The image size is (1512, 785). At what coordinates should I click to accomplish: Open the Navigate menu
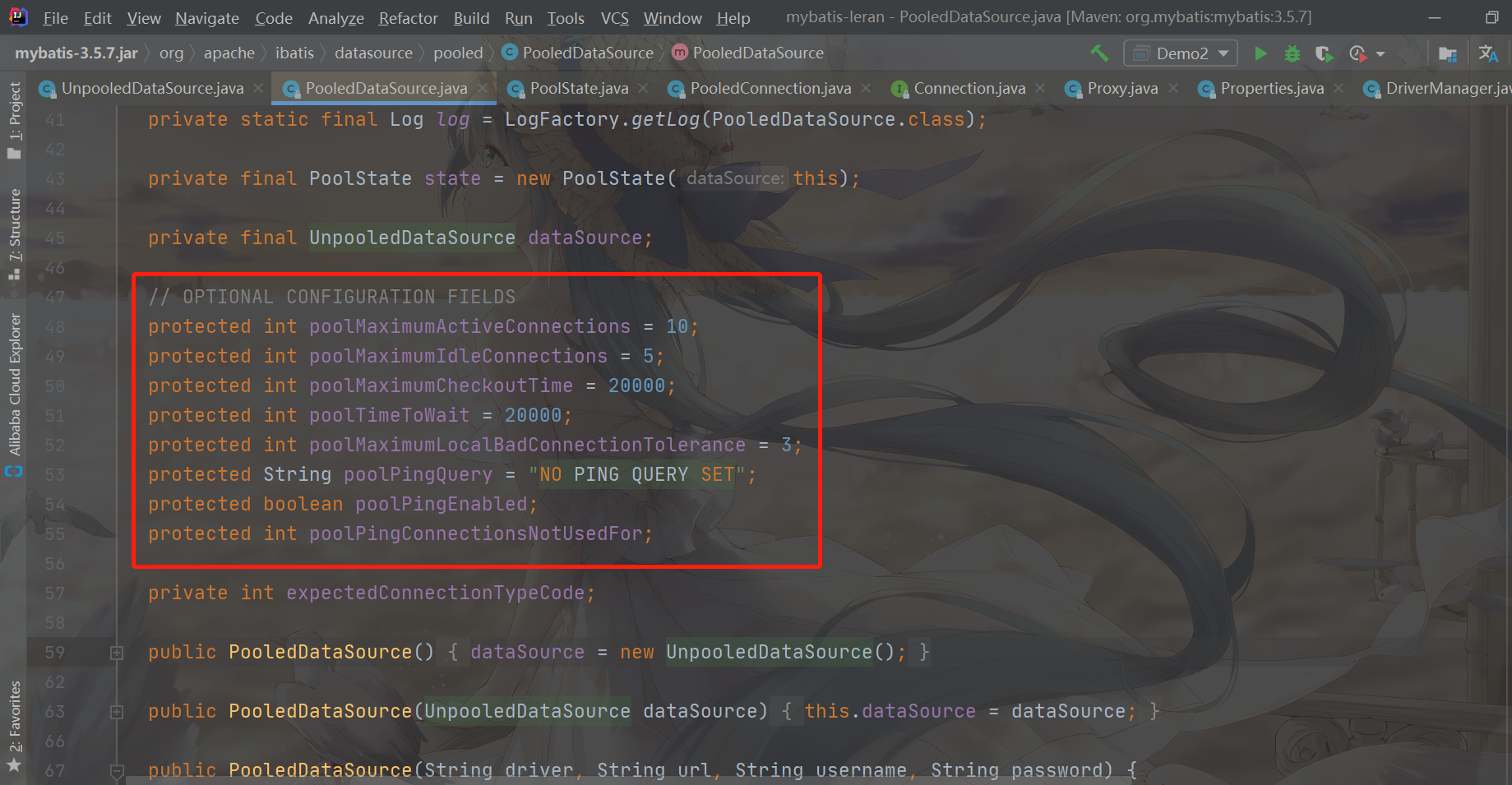pos(207,18)
